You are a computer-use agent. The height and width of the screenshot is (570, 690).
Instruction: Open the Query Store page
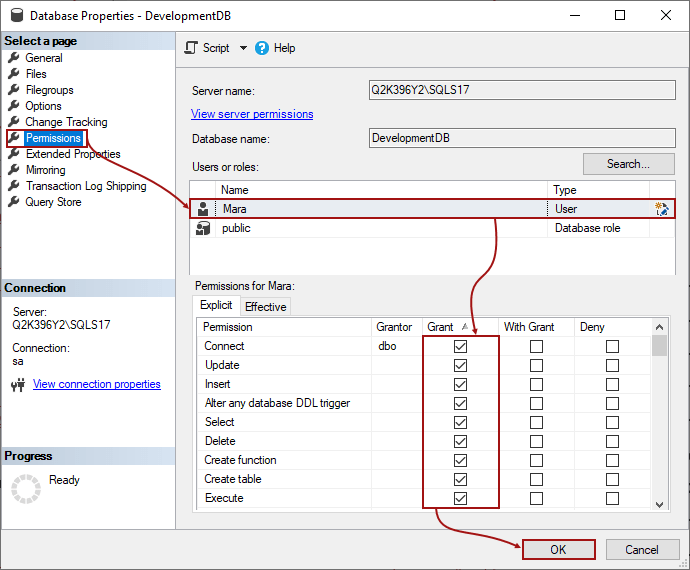point(53,202)
